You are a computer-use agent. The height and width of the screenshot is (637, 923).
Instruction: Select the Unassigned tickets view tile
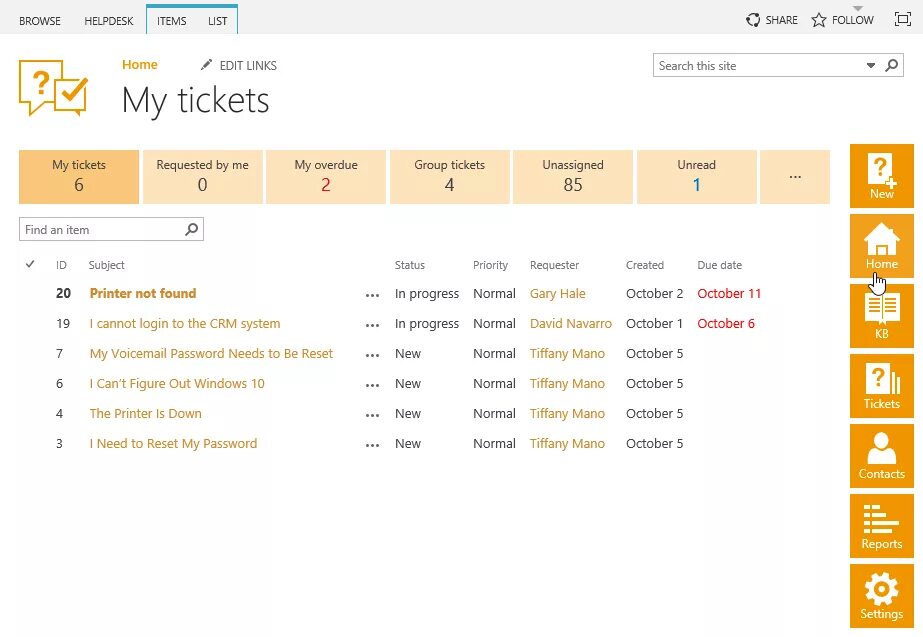(573, 177)
